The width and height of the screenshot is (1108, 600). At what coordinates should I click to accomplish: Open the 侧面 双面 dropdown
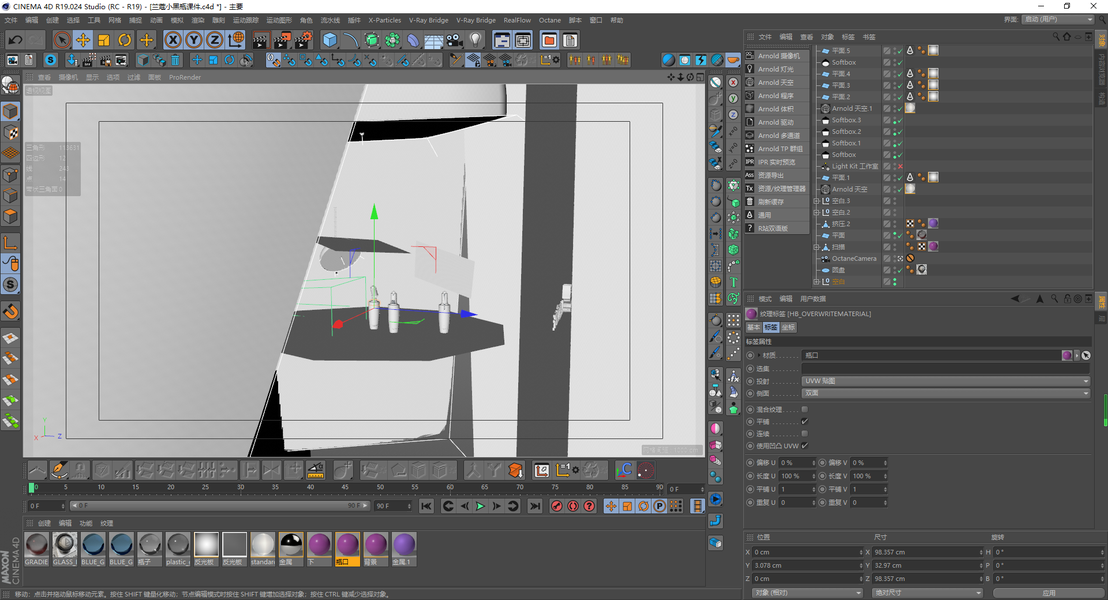(946, 393)
